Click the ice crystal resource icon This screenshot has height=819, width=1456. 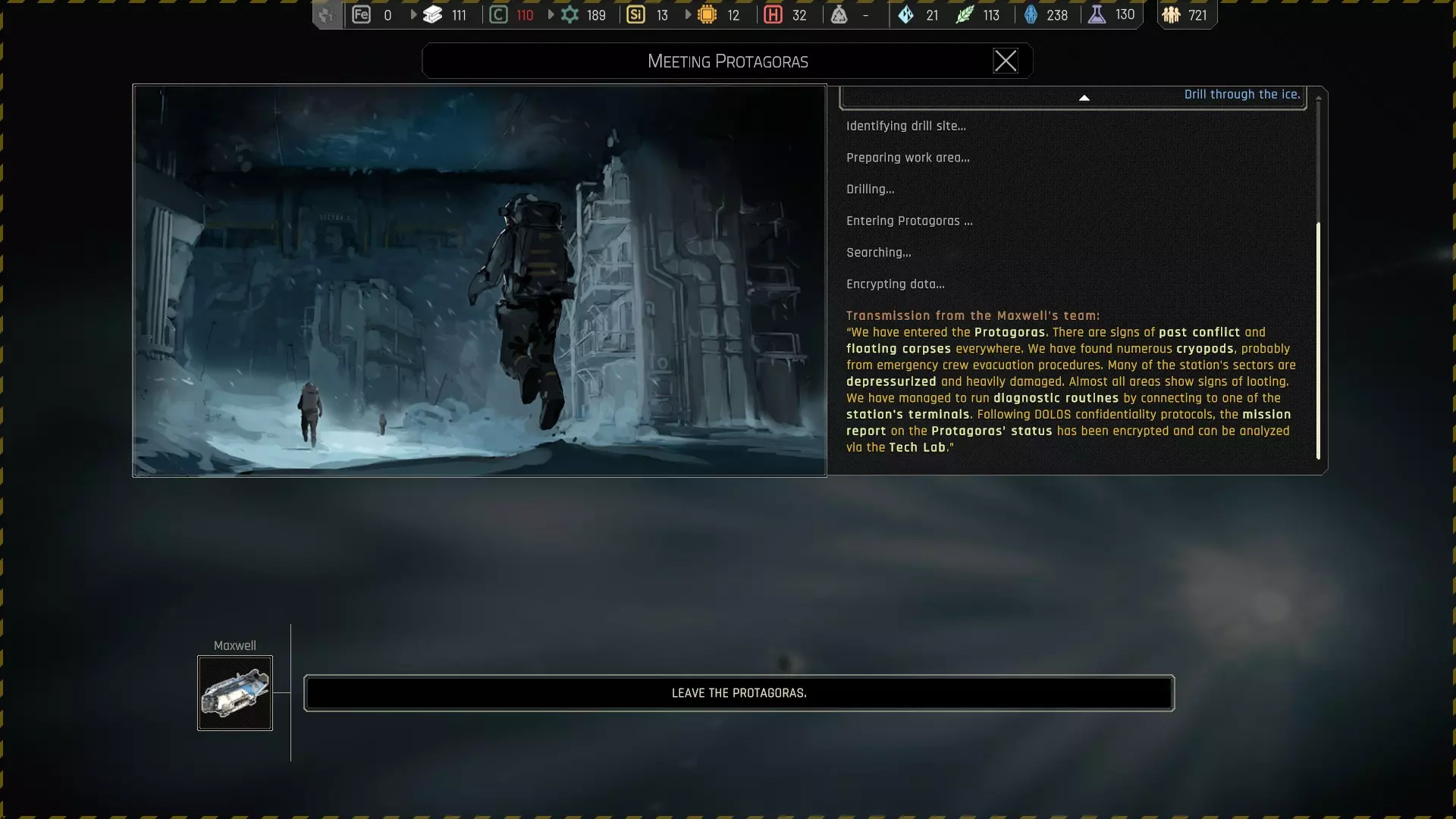[905, 14]
